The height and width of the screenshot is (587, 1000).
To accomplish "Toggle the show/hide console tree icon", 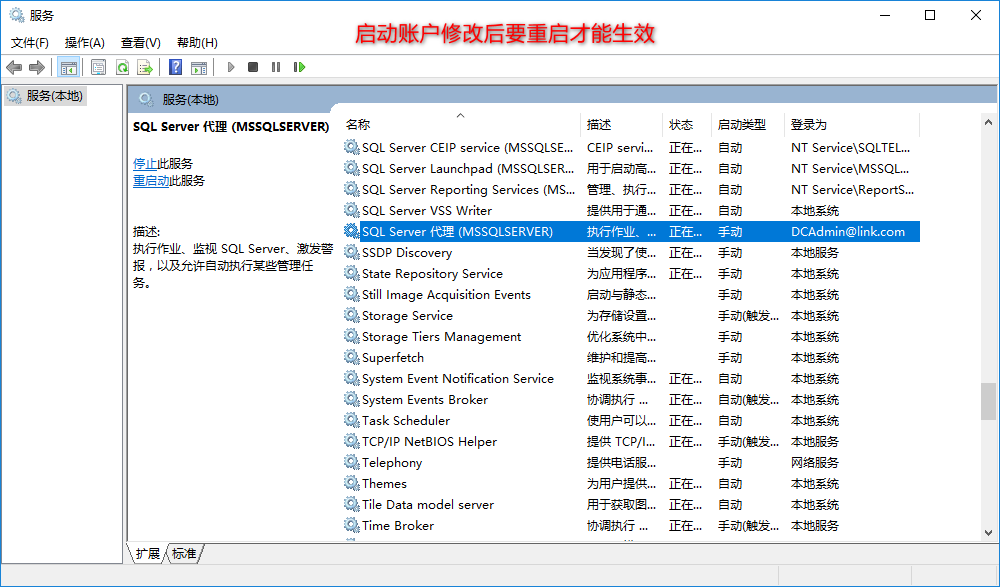I will [68, 67].
